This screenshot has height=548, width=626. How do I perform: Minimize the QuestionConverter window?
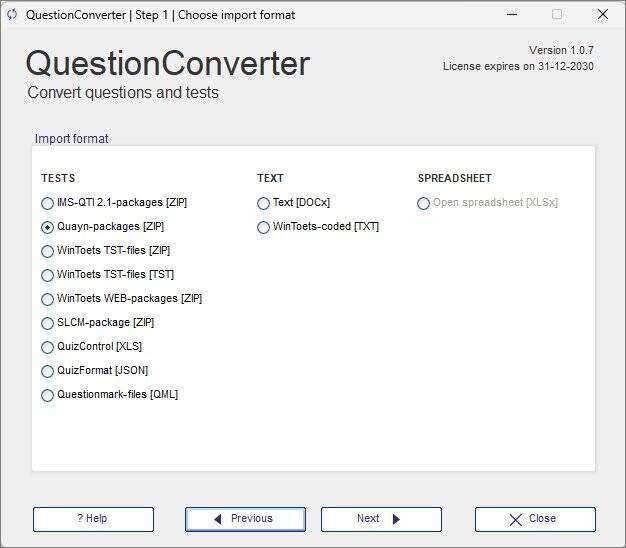[512, 14]
